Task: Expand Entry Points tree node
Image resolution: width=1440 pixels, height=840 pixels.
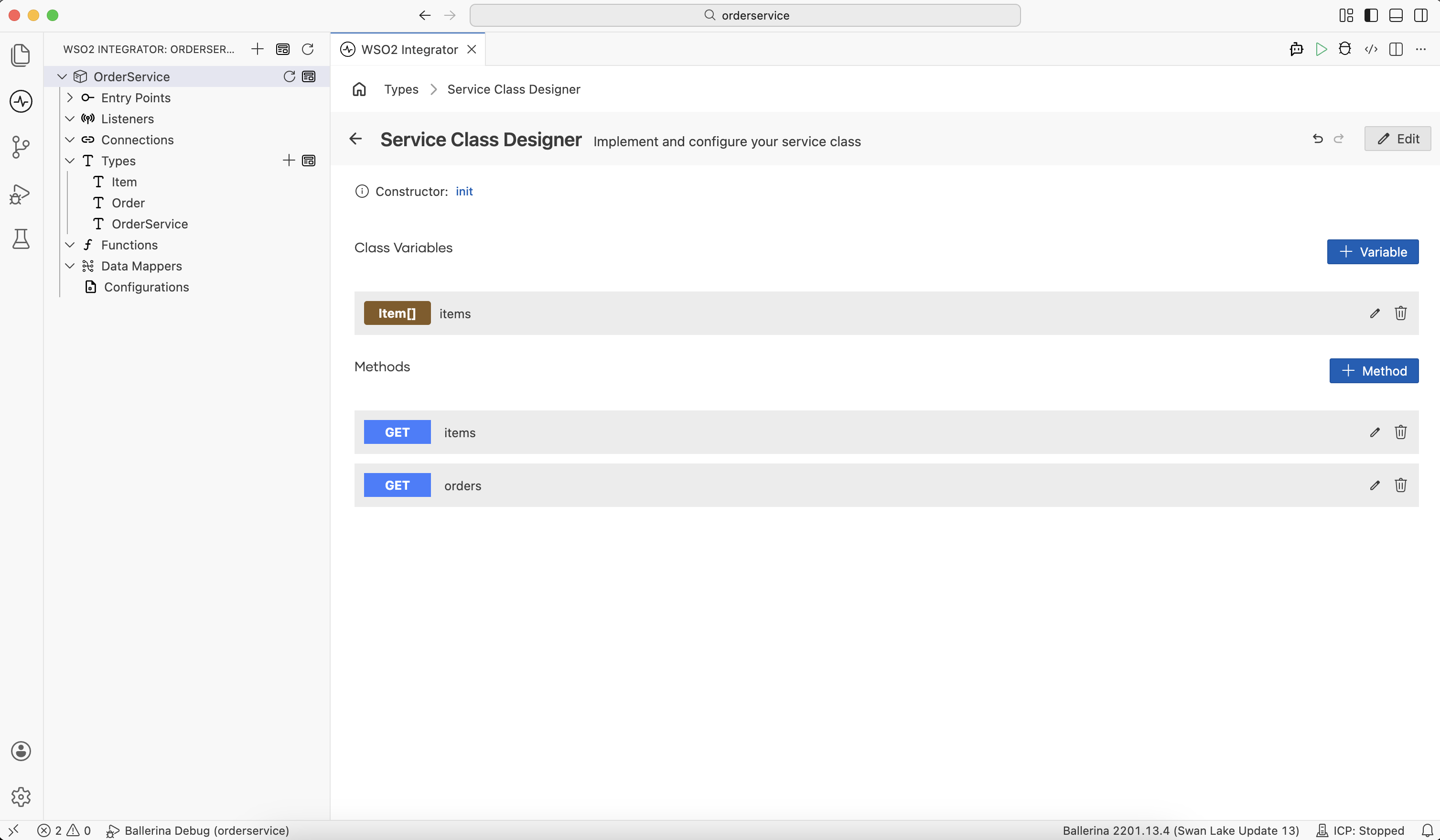Action: [x=70, y=98]
